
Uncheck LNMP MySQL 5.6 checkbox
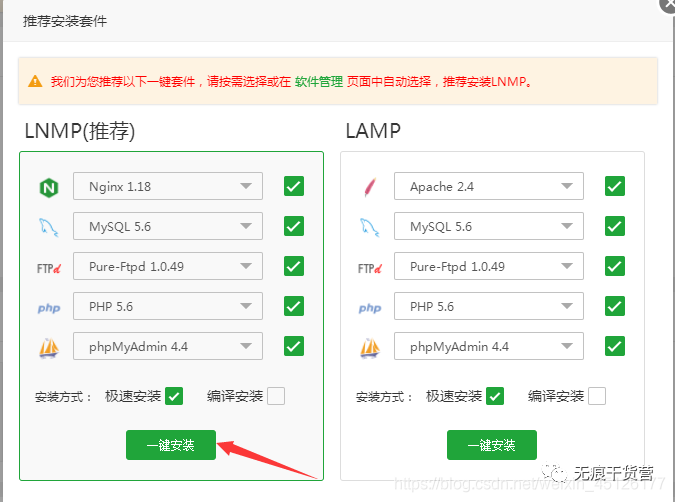tap(294, 226)
